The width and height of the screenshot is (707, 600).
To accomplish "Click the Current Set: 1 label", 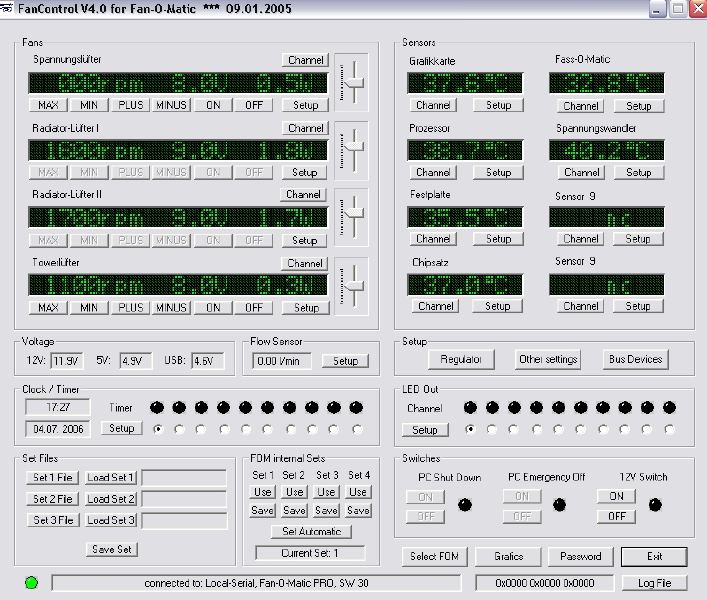I will click(310, 553).
